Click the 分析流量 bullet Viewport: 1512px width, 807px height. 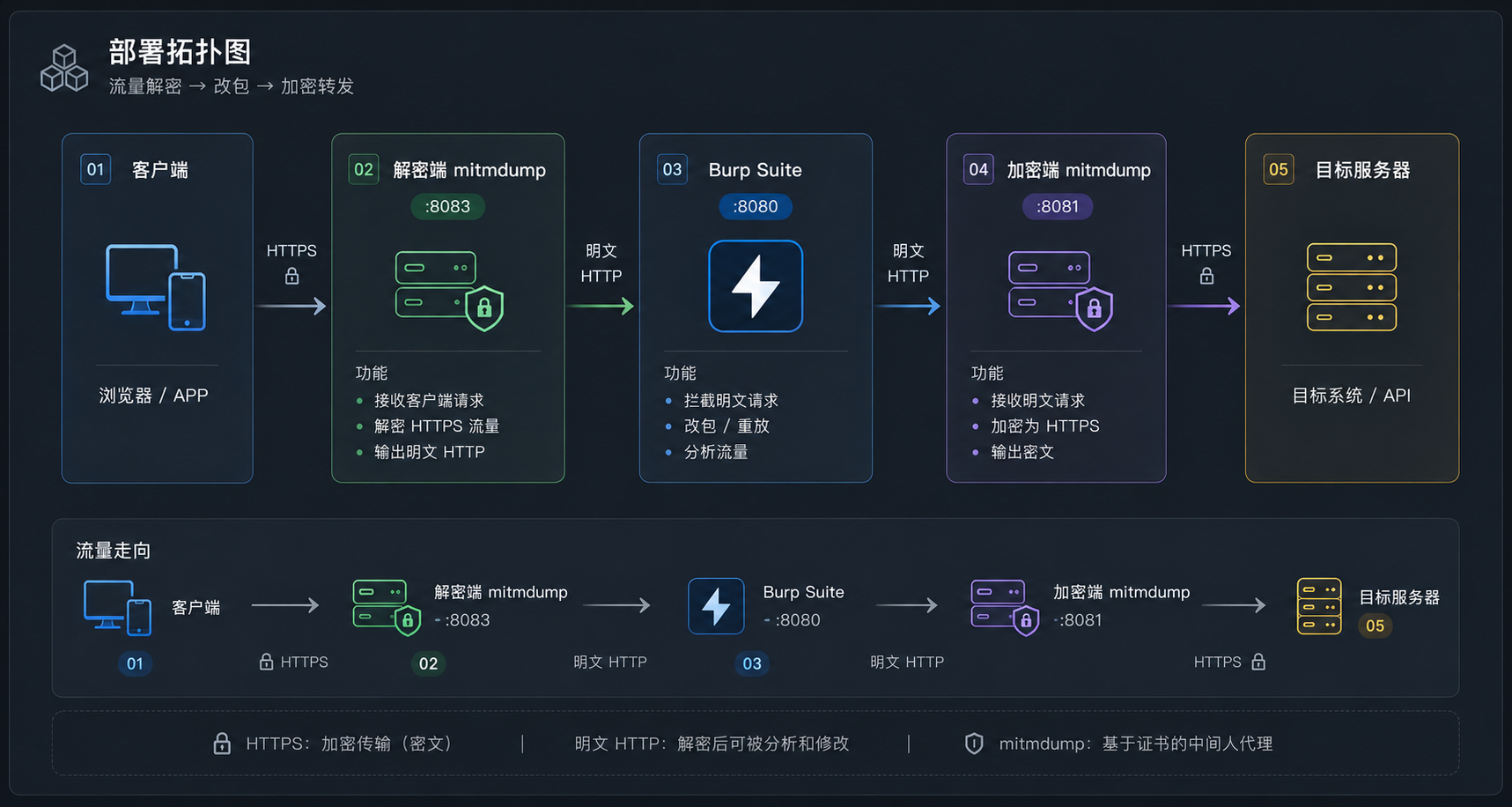(x=716, y=452)
